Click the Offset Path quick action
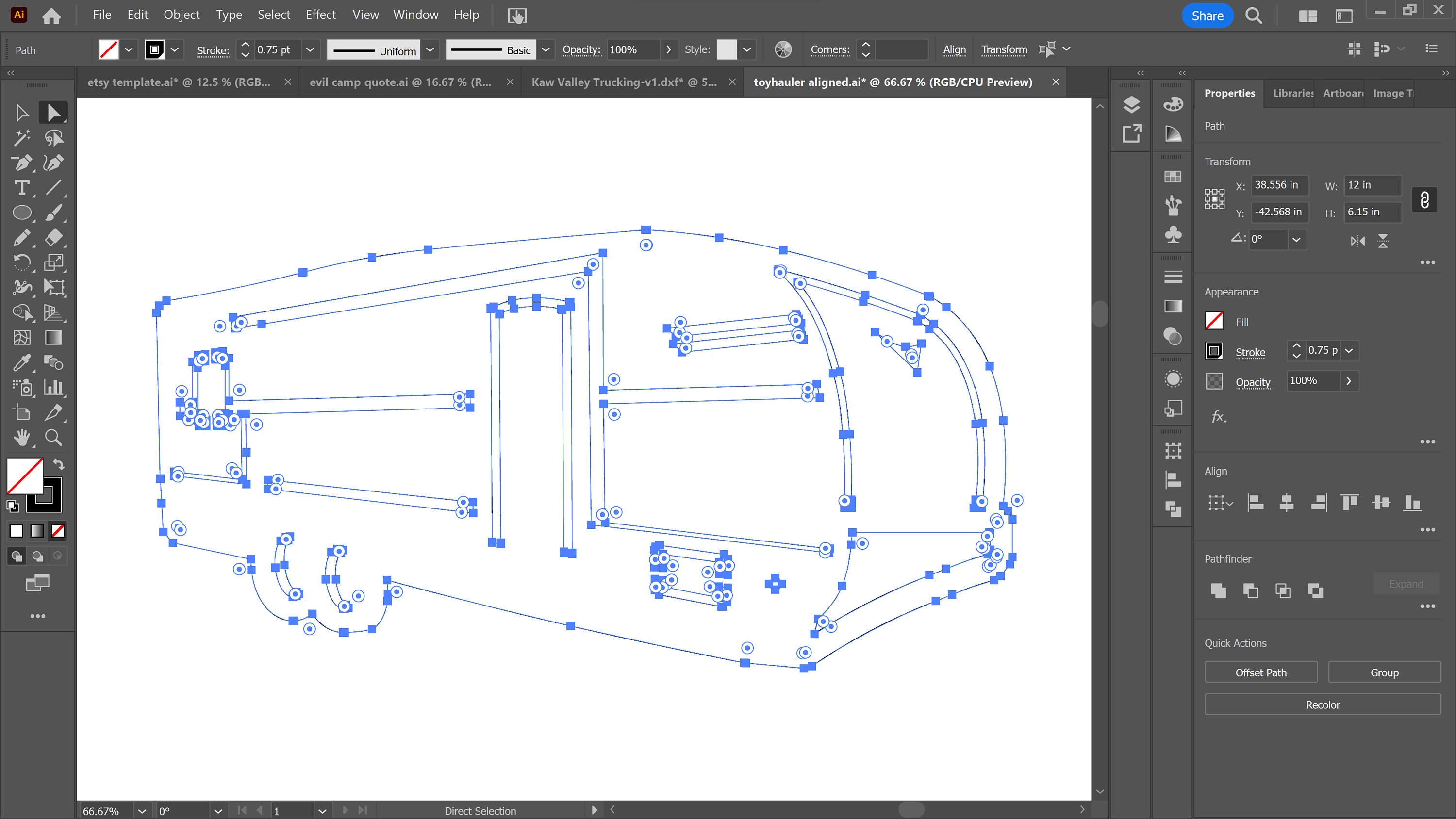The height and width of the screenshot is (819, 1456). (x=1260, y=672)
